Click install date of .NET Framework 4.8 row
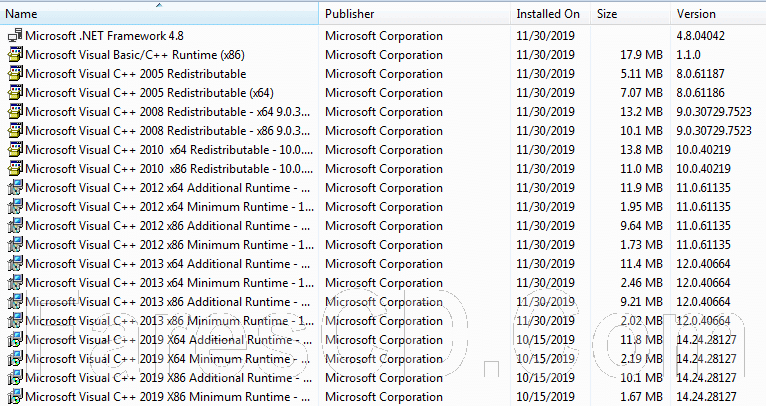 [x=546, y=36]
